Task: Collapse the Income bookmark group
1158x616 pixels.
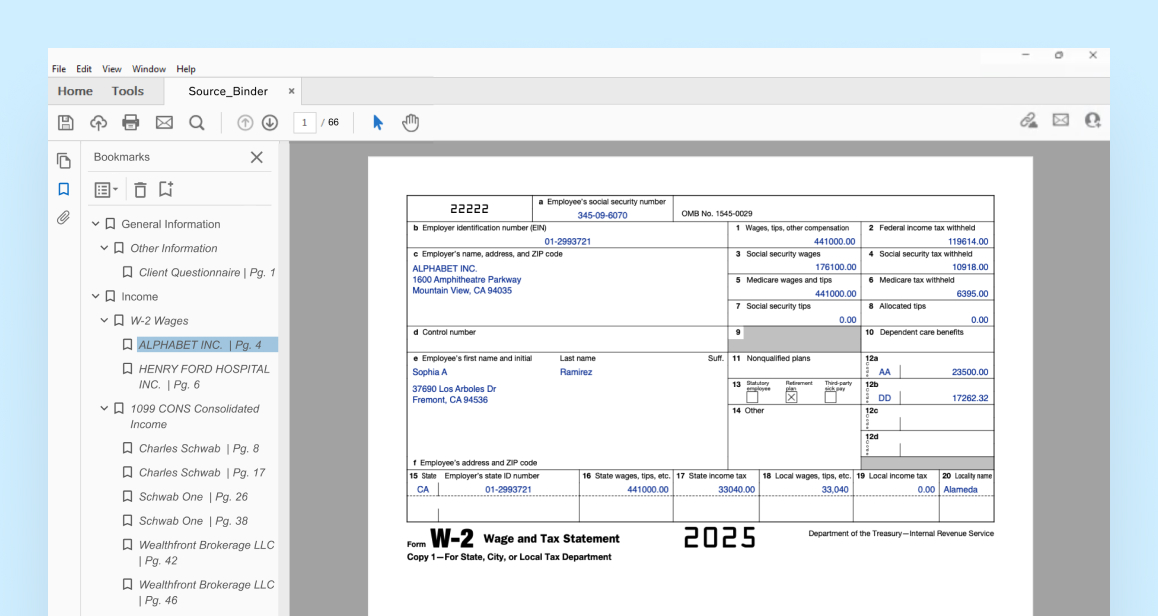Action: pyautogui.click(x=95, y=296)
